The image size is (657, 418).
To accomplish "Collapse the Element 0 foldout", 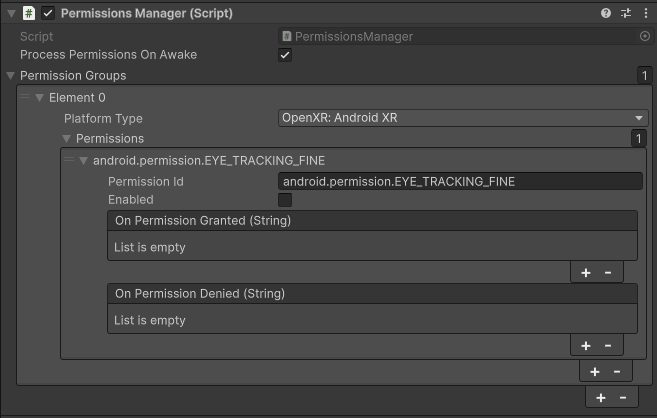I will [x=40, y=98].
